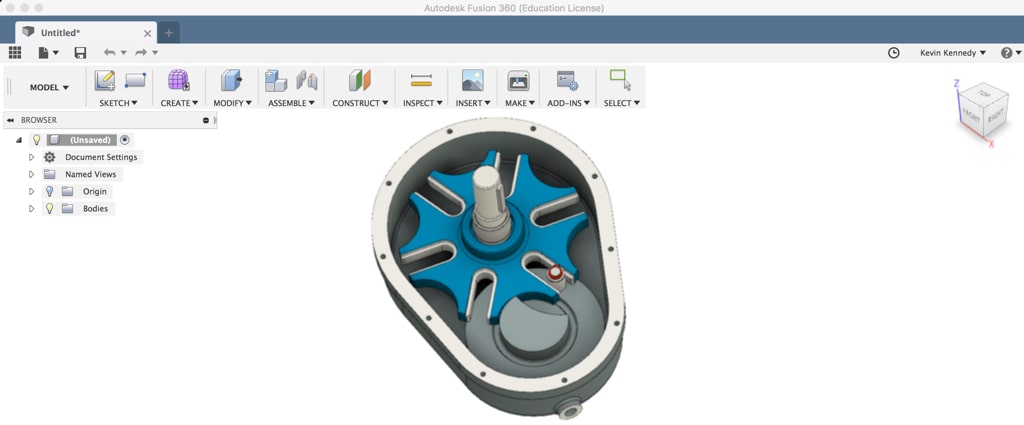The height and width of the screenshot is (425, 1024).
Task: Switch to the Untitled* document tab
Action: 86,33
